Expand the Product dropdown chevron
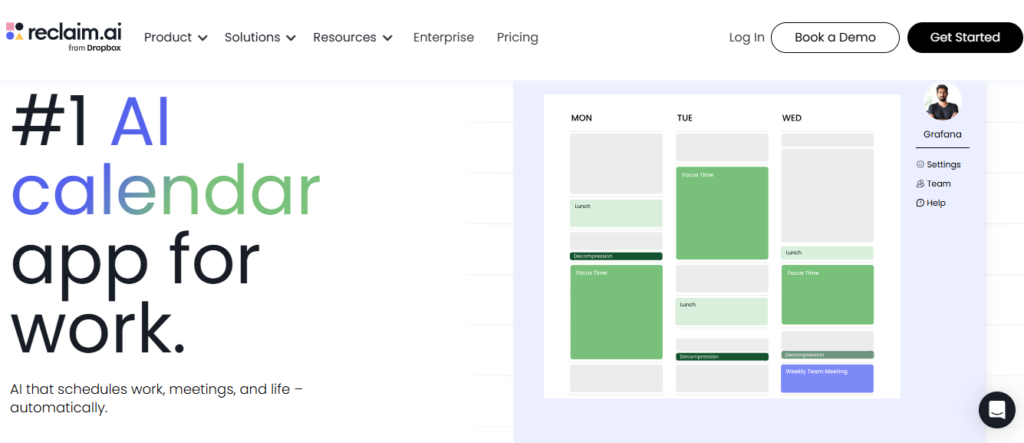 tap(202, 39)
